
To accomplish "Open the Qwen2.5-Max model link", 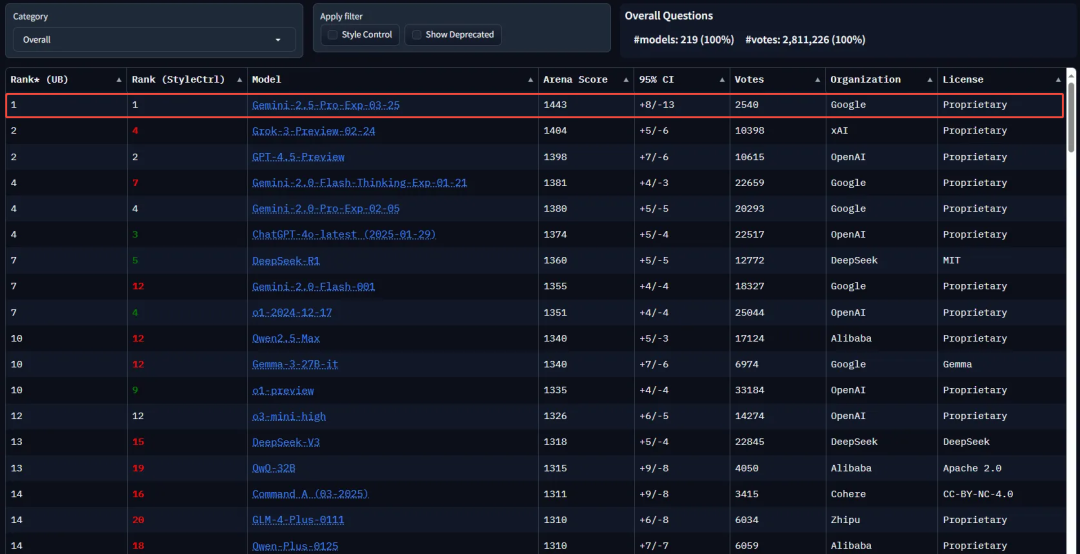I will point(286,338).
